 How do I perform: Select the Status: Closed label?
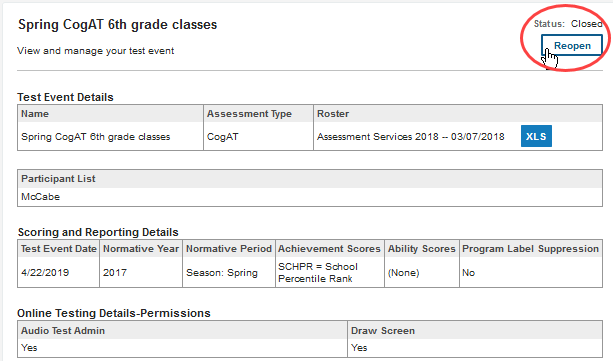click(x=568, y=24)
